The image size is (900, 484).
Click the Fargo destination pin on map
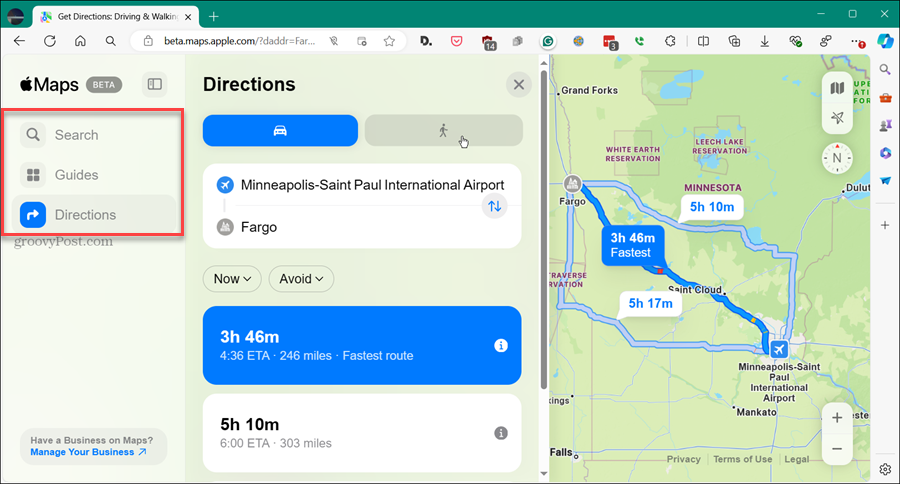point(572,184)
